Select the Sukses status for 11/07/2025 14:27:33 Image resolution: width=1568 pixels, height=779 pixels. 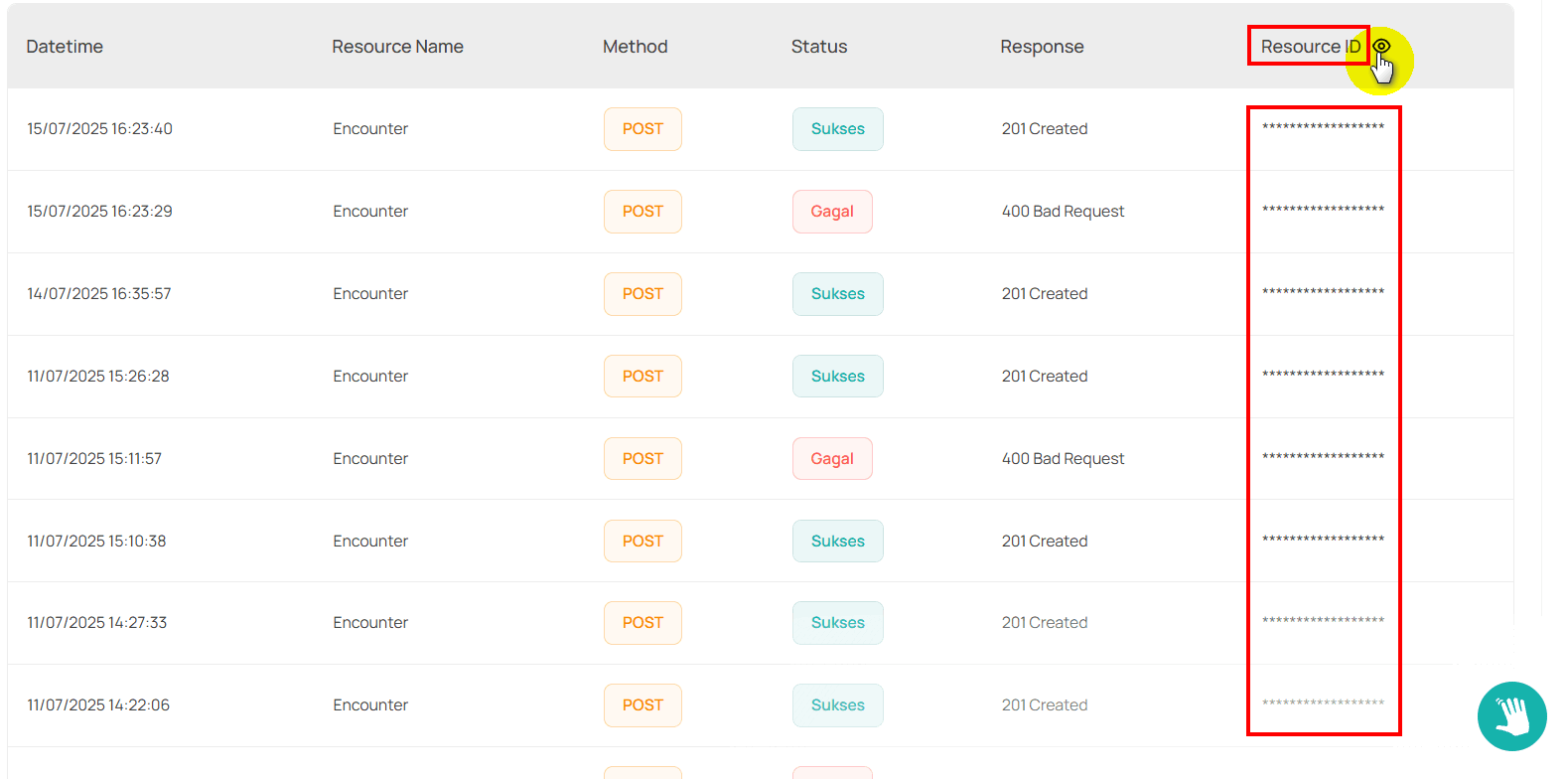tap(838, 623)
